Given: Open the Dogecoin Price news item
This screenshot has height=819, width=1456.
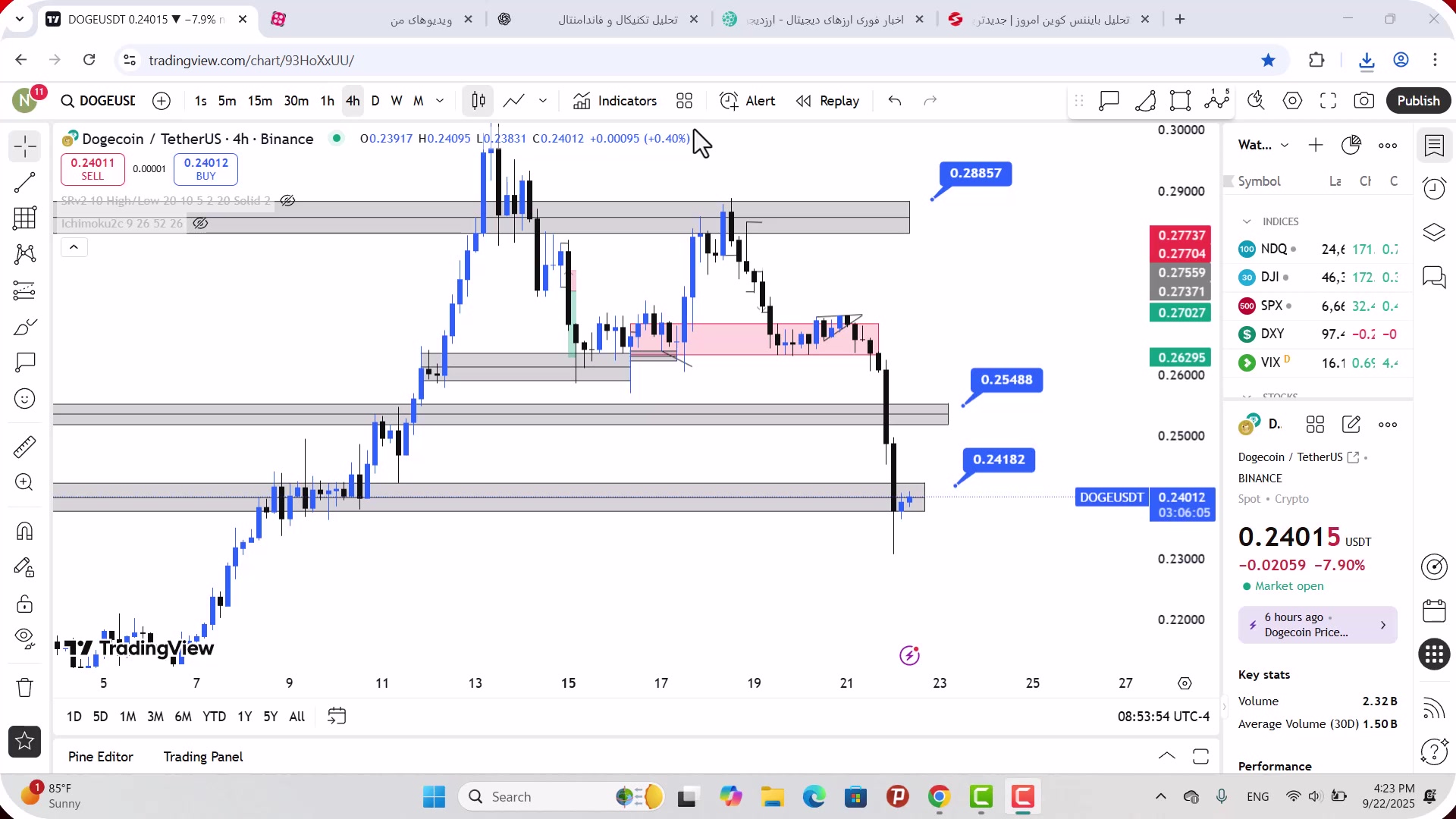Looking at the screenshot, I should coord(1317,625).
